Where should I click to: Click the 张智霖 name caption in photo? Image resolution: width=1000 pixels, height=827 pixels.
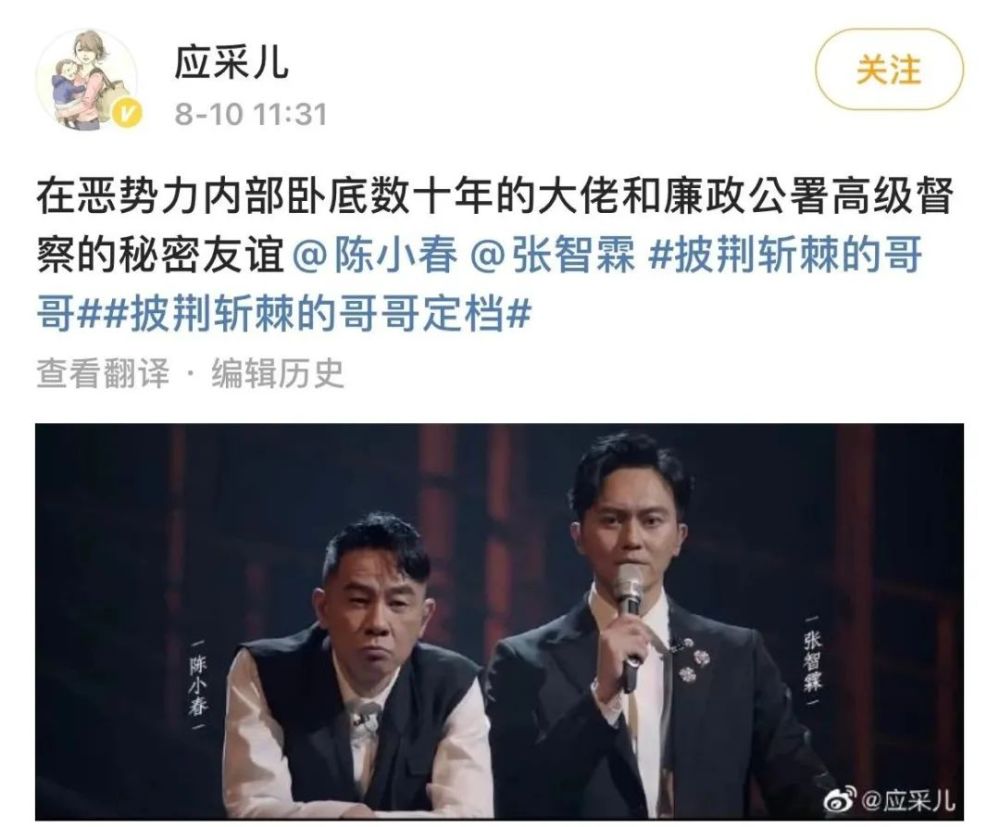point(813,660)
